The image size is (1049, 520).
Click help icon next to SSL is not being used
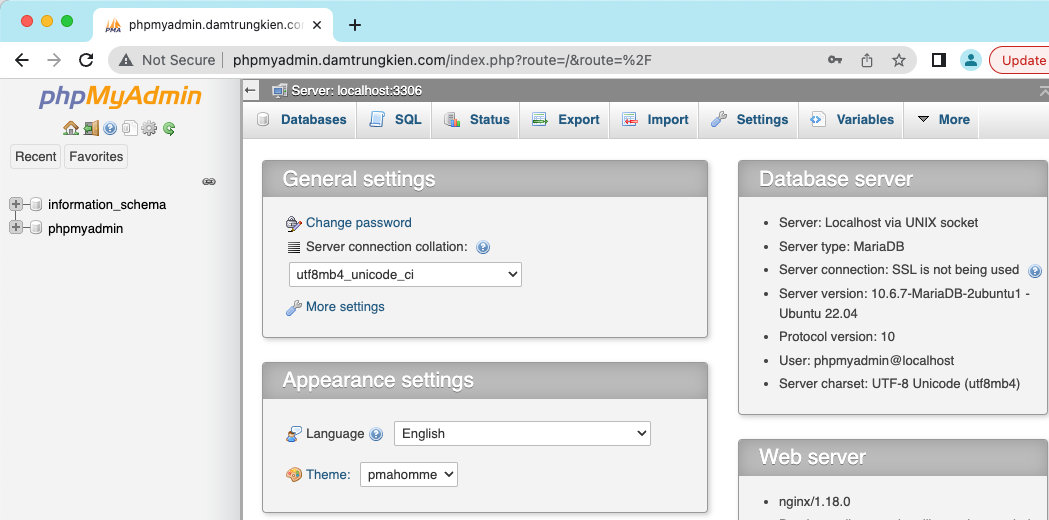pos(1035,271)
